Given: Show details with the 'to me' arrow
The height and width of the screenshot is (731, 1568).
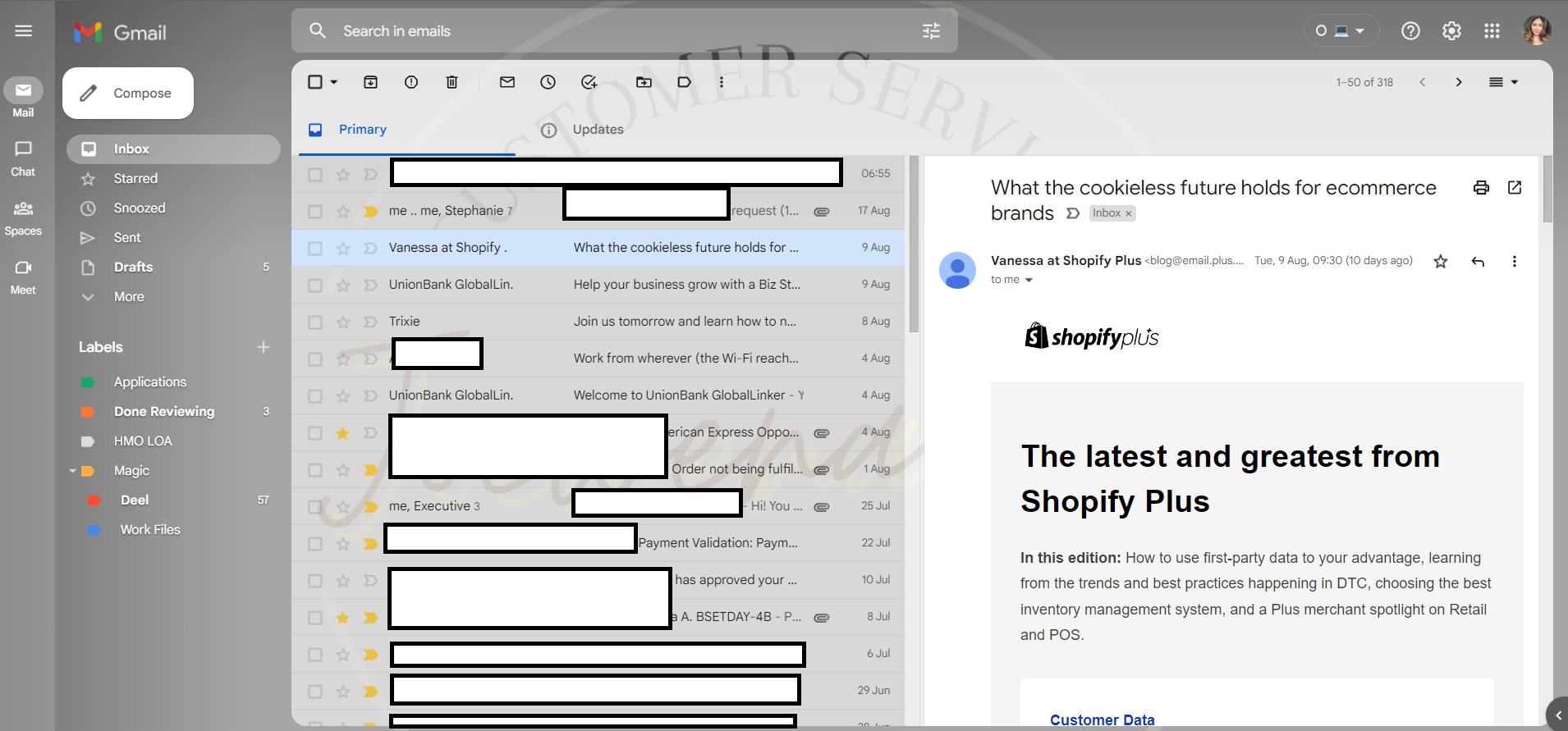Looking at the screenshot, I should 1029,280.
